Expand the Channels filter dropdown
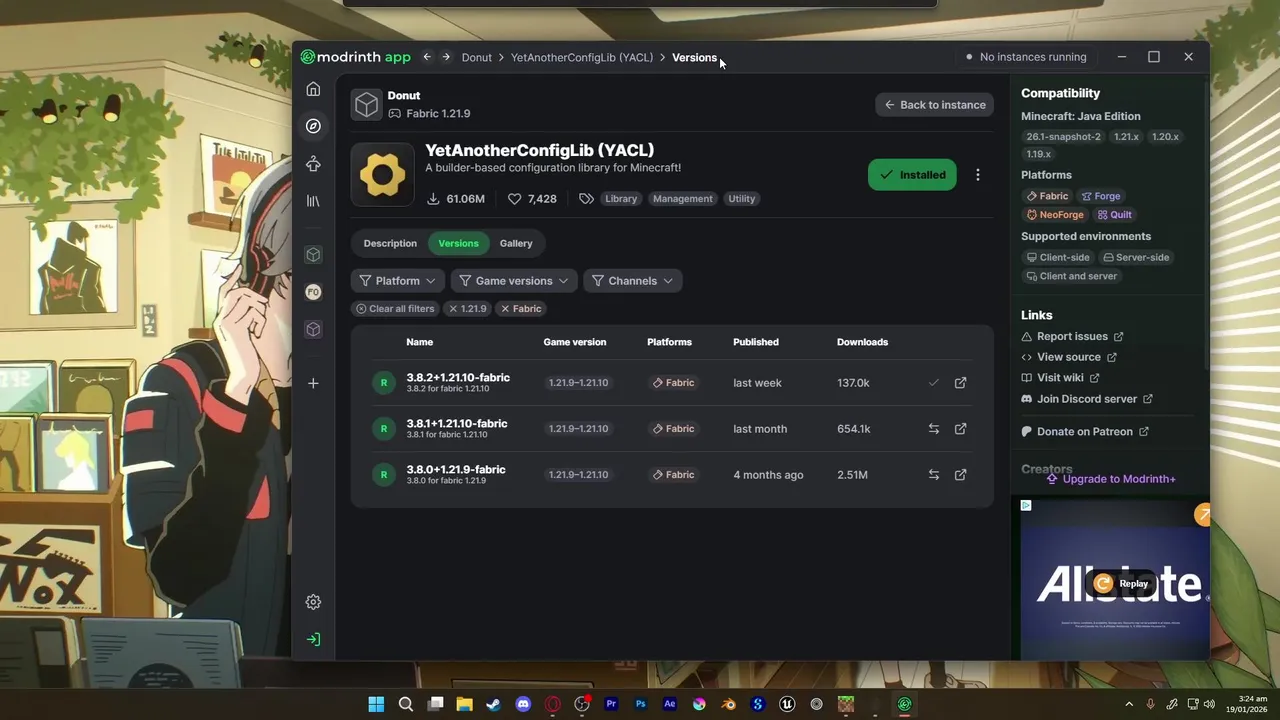Image resolution: width=1280 pixels, height=720 pixels. (632, 281)
